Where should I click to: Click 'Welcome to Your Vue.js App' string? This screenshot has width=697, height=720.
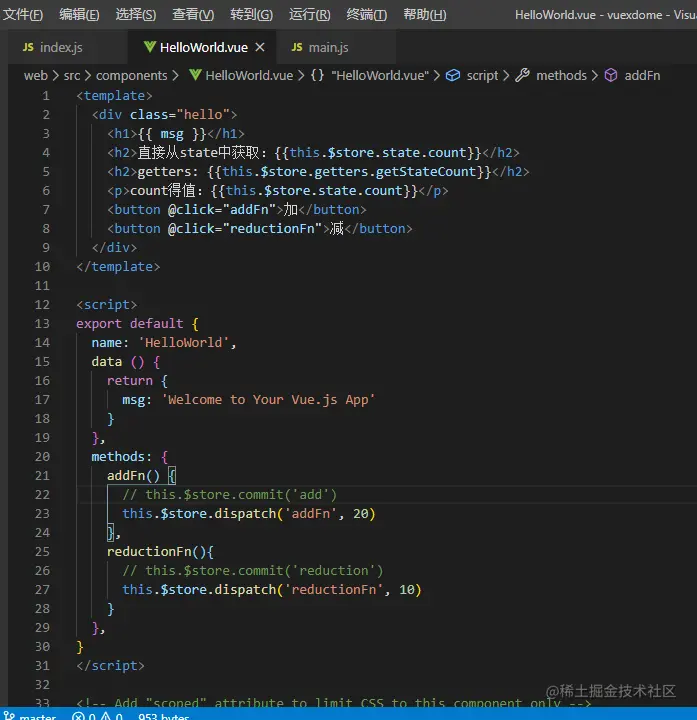coord(268,400)
